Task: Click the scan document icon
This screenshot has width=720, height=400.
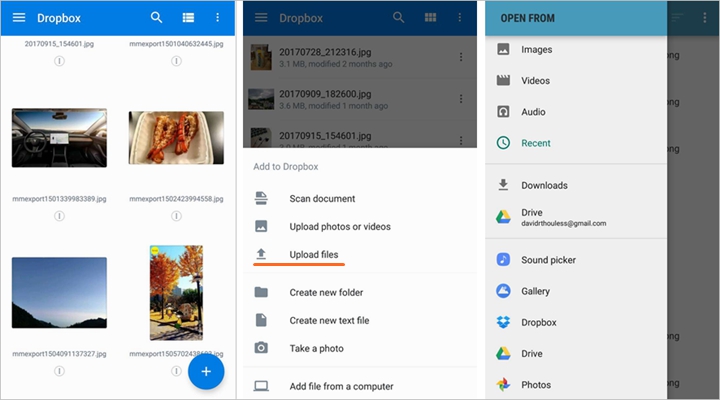Action: pyautogui.click(x=261, y=198)
